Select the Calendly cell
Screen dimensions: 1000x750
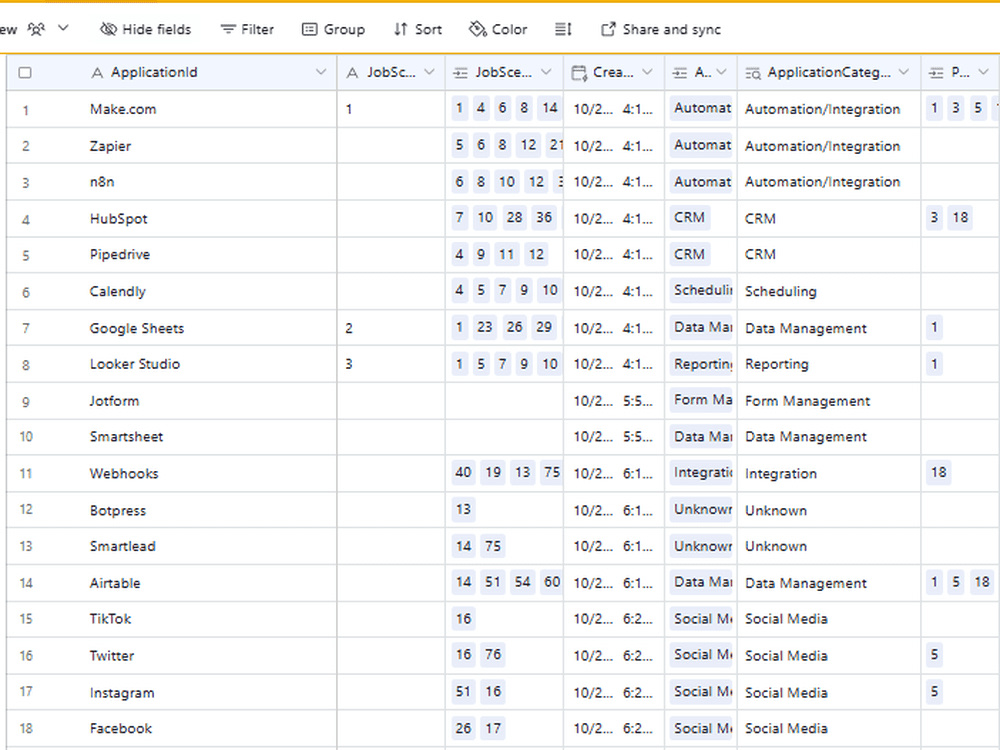209,291
